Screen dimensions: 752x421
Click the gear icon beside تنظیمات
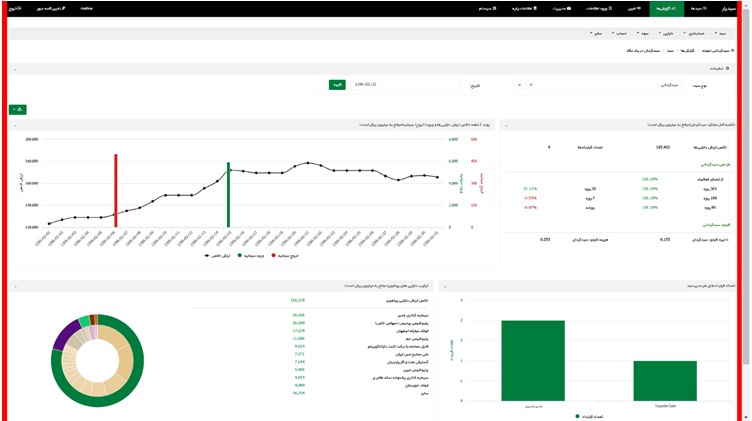(x=728, y=69)
